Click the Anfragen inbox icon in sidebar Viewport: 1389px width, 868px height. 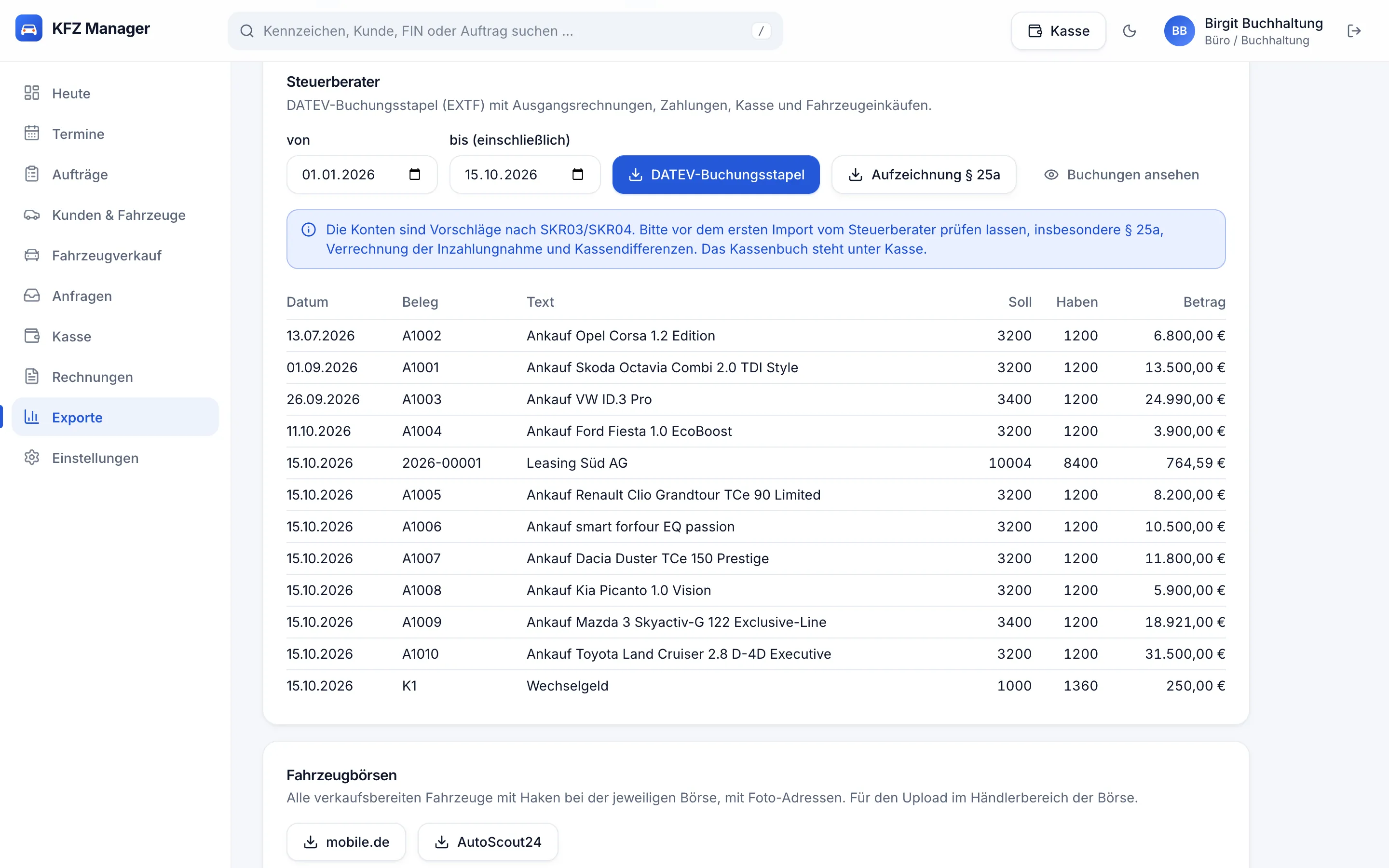pyautogui.click(x=32, y=296)
